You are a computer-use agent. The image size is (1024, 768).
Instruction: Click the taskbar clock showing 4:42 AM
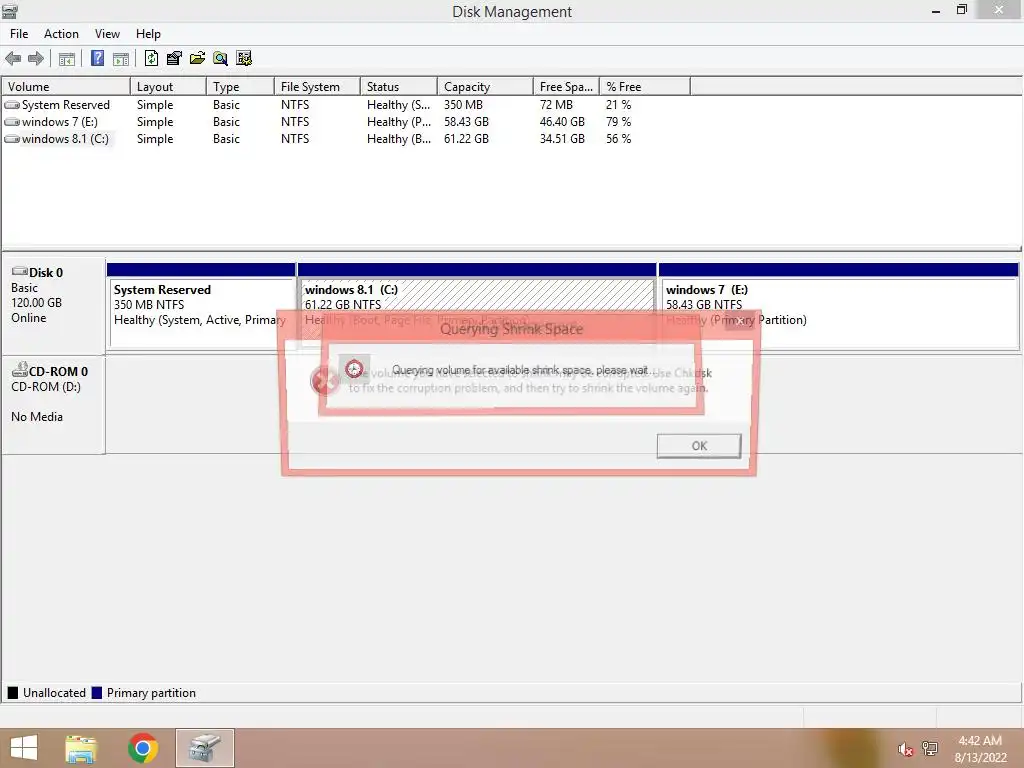(x=980, y=749)
